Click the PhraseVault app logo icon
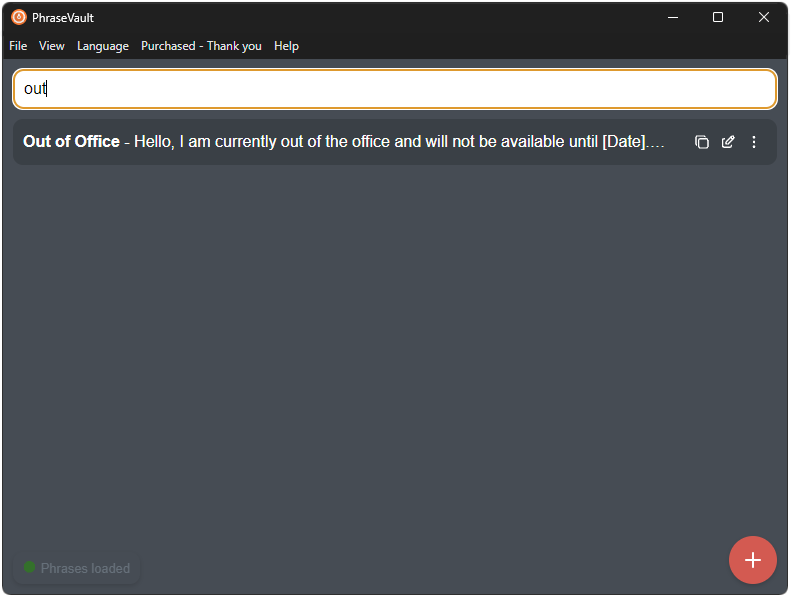 [x=19, y=17]
